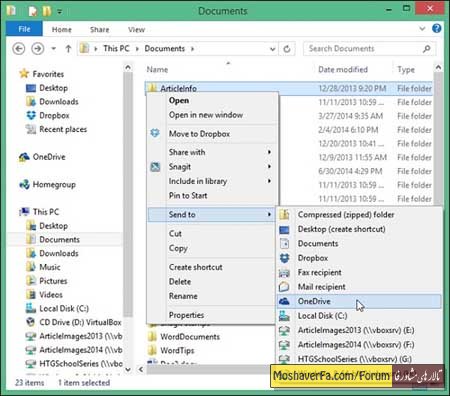The height and width of the screenshot is (396, 450).
Task: Expand the Snagit submenu
Action: [213, 167]
